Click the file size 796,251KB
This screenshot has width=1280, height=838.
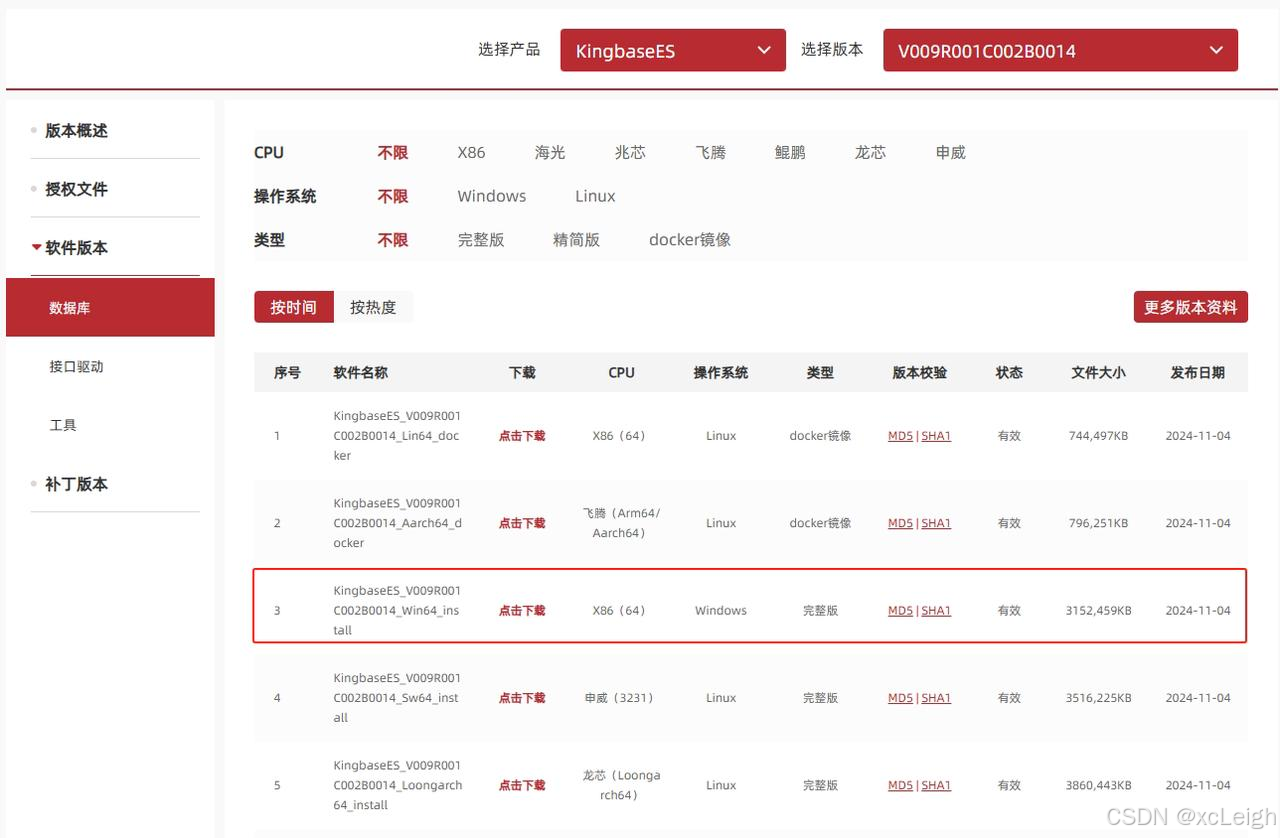(x=1098, y=523)
